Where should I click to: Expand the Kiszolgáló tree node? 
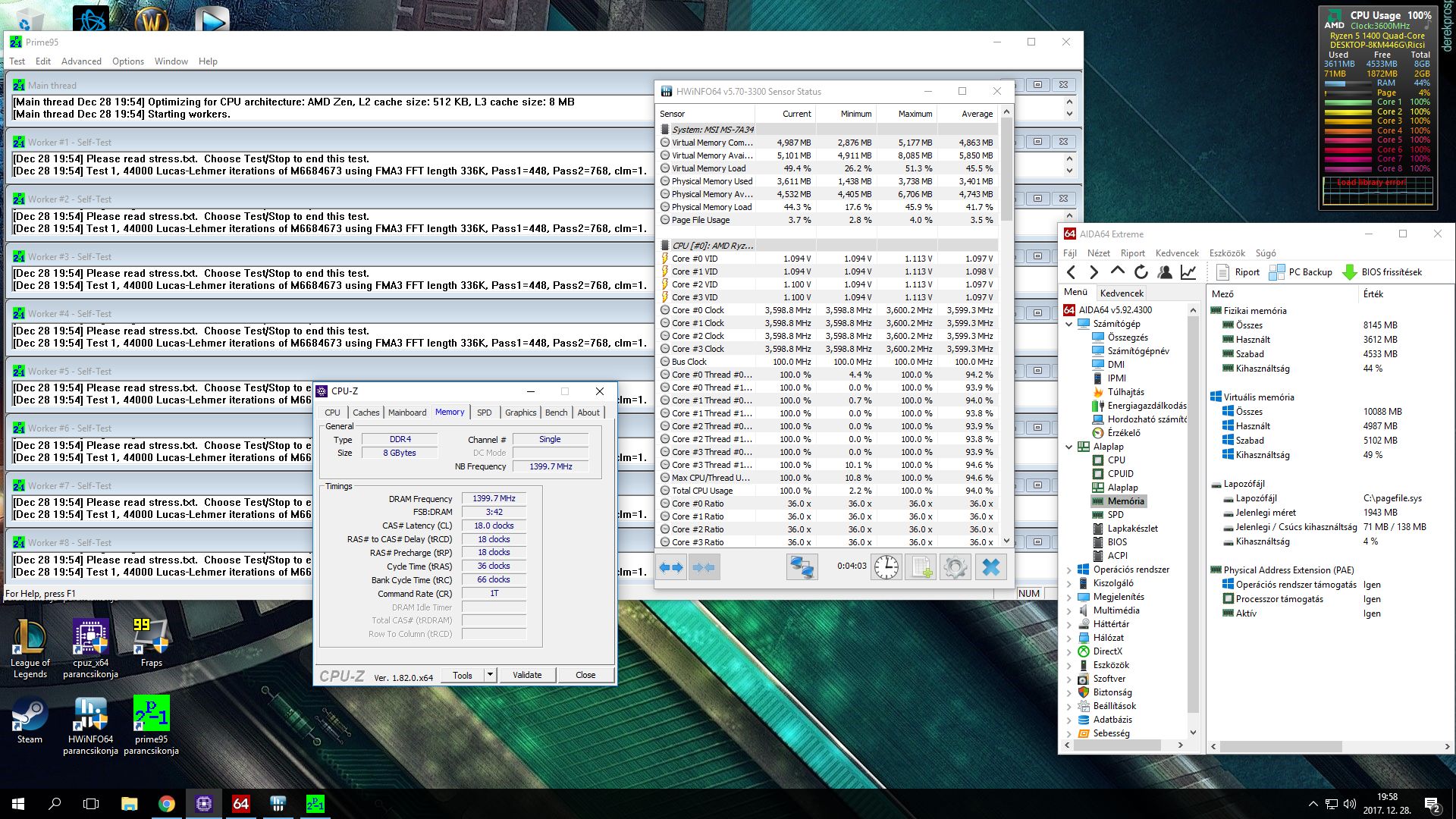pyautogui.click(x=1069, y=583)
